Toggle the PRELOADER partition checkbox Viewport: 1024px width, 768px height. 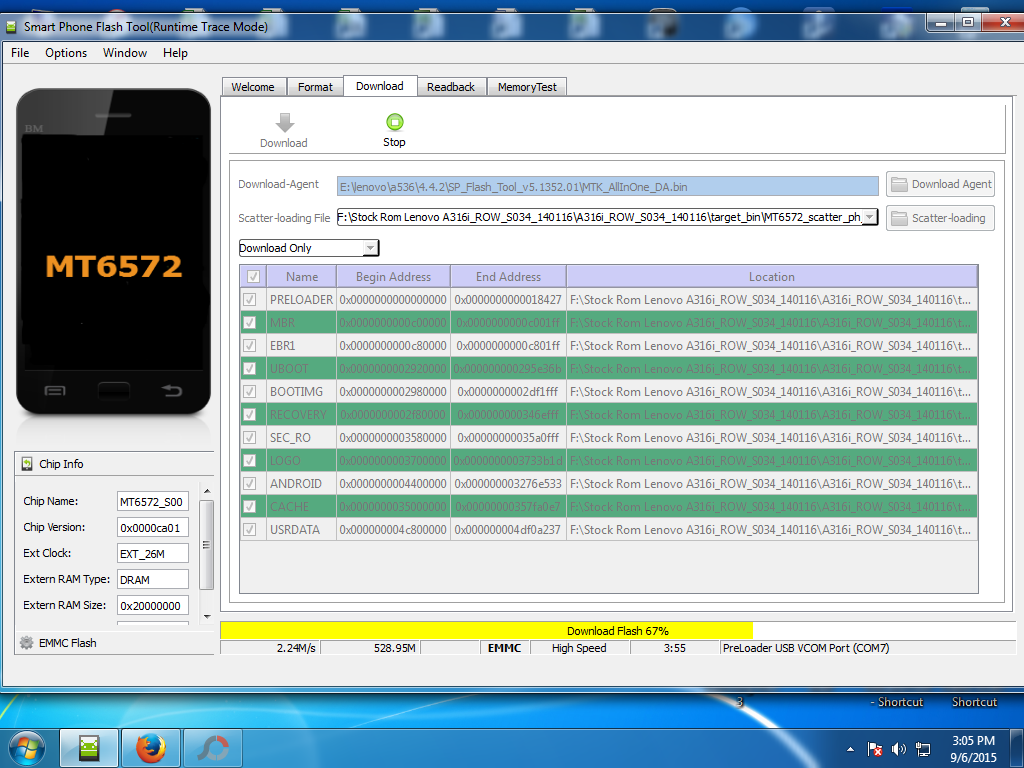tap(250, 300)
